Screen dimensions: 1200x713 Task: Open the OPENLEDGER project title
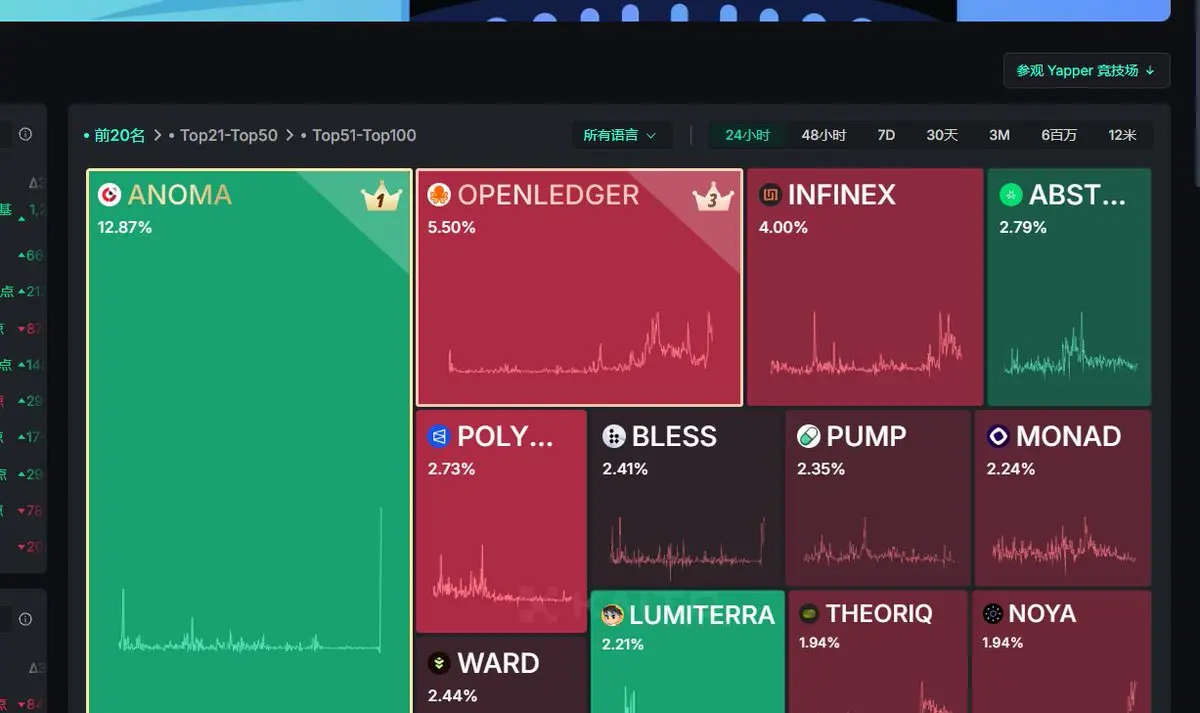point(548,195)
